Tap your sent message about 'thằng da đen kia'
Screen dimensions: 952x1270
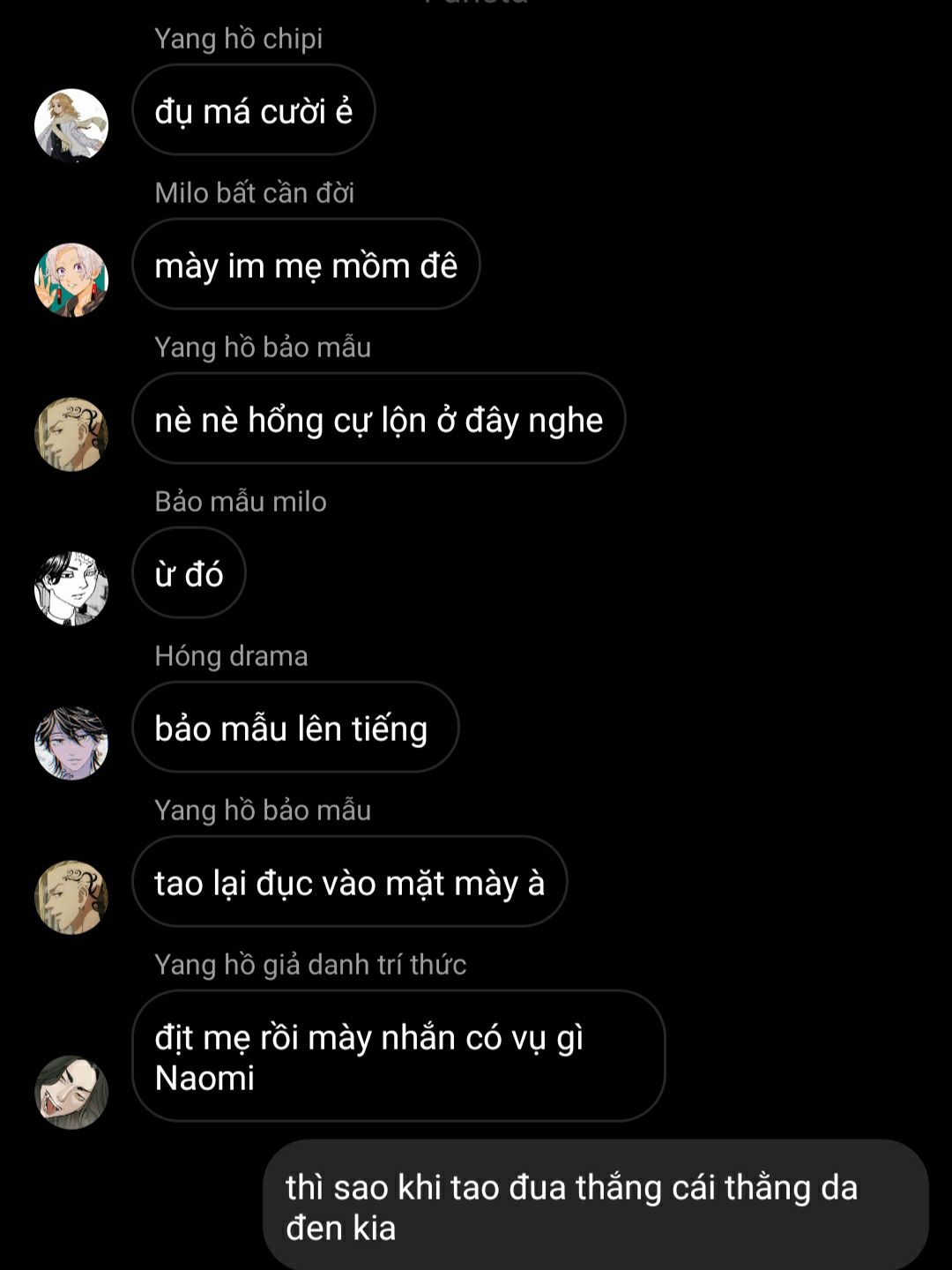coord(596,1206)
